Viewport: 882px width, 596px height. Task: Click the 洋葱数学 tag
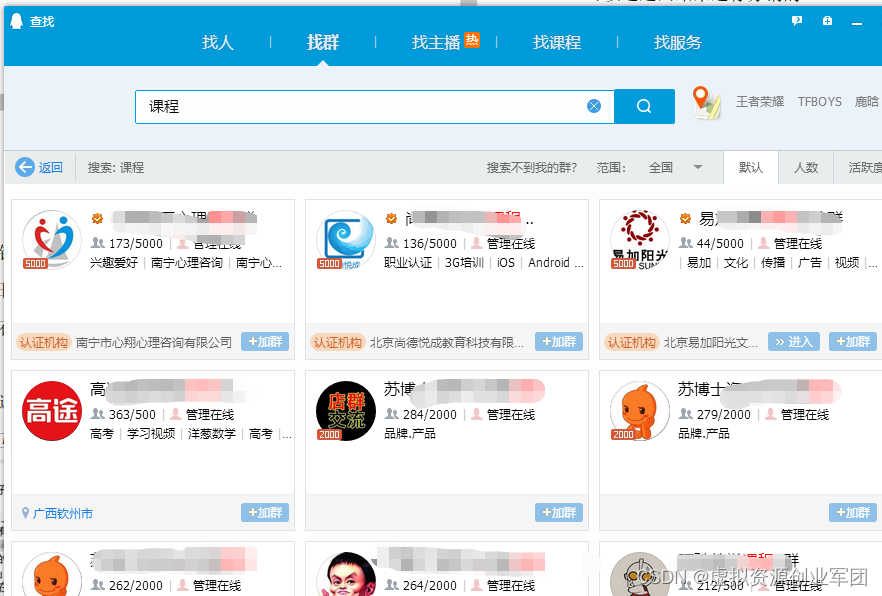click(212, 434)
